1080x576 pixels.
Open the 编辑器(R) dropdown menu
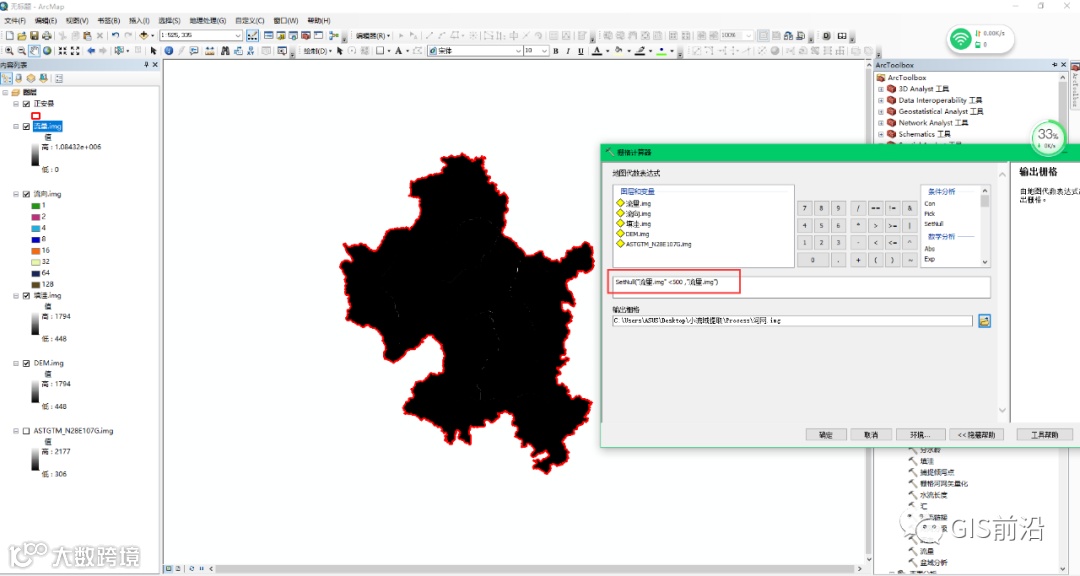pos(373,36)
